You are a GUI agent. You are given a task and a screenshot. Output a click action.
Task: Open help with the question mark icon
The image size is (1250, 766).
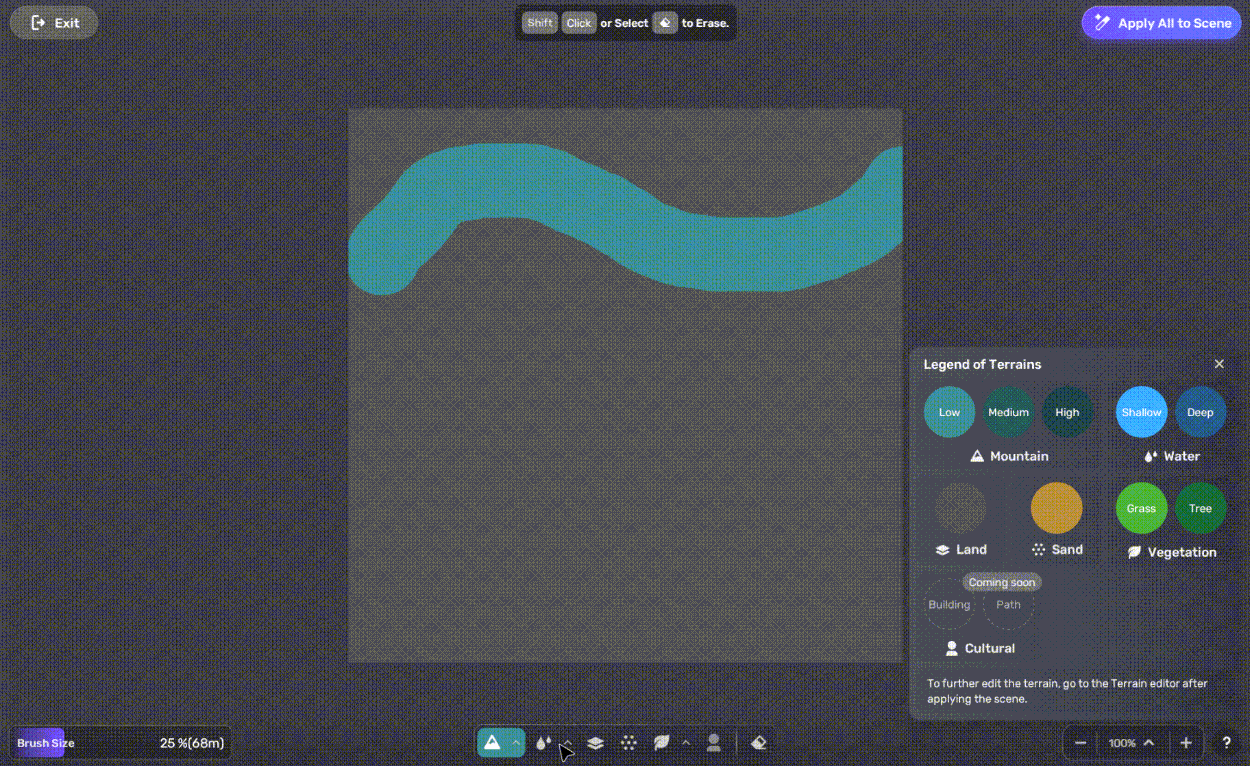pos(1226,743)
